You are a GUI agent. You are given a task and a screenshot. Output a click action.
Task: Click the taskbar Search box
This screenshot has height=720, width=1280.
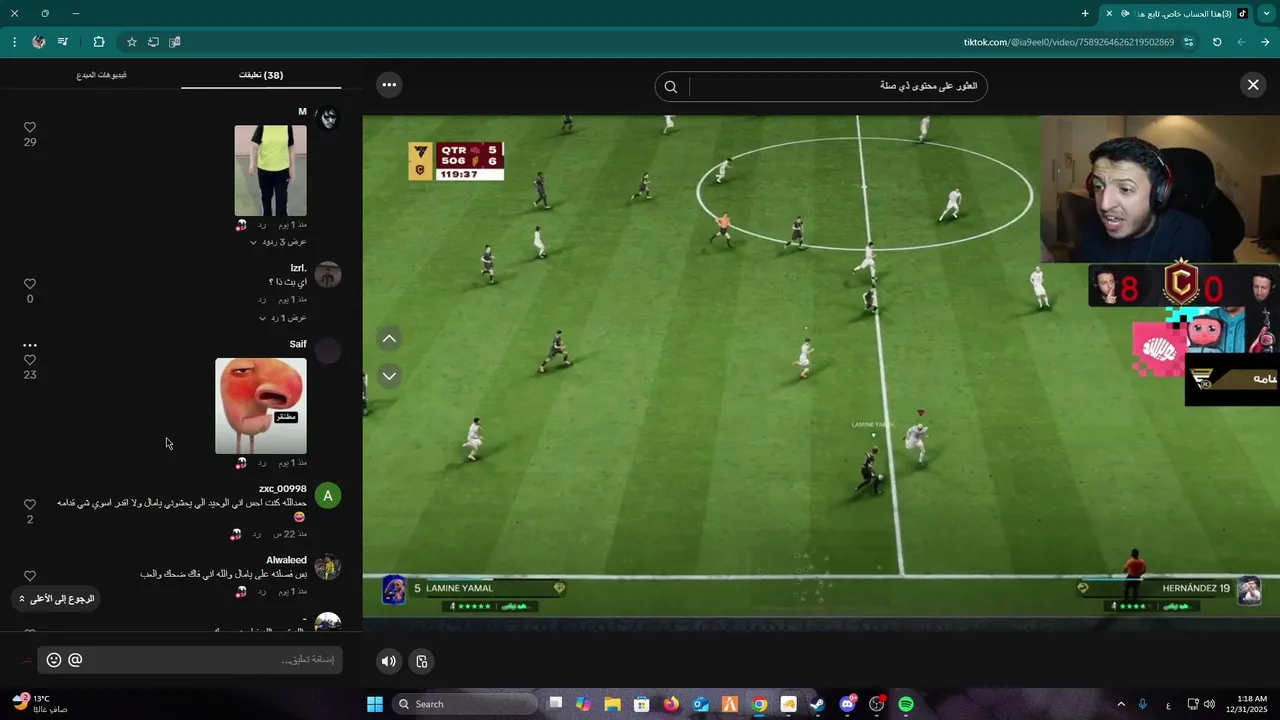point(464,704)
